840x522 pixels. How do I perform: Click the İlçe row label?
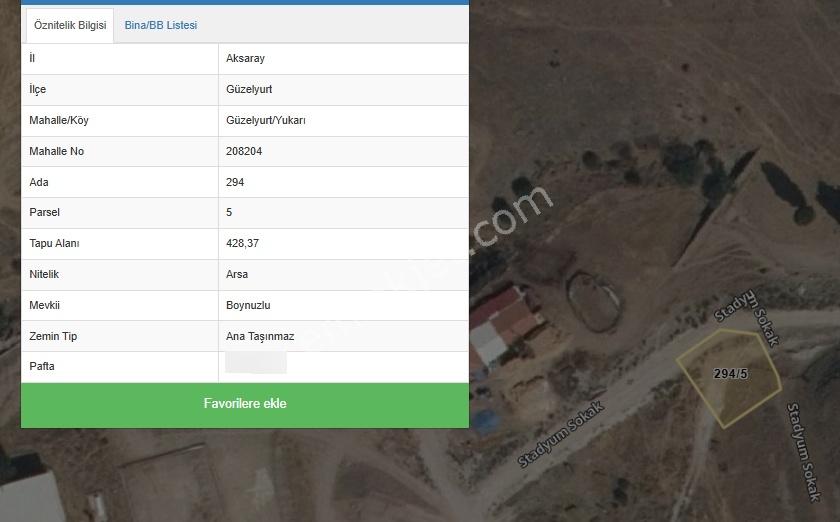(x=38, y=90)
